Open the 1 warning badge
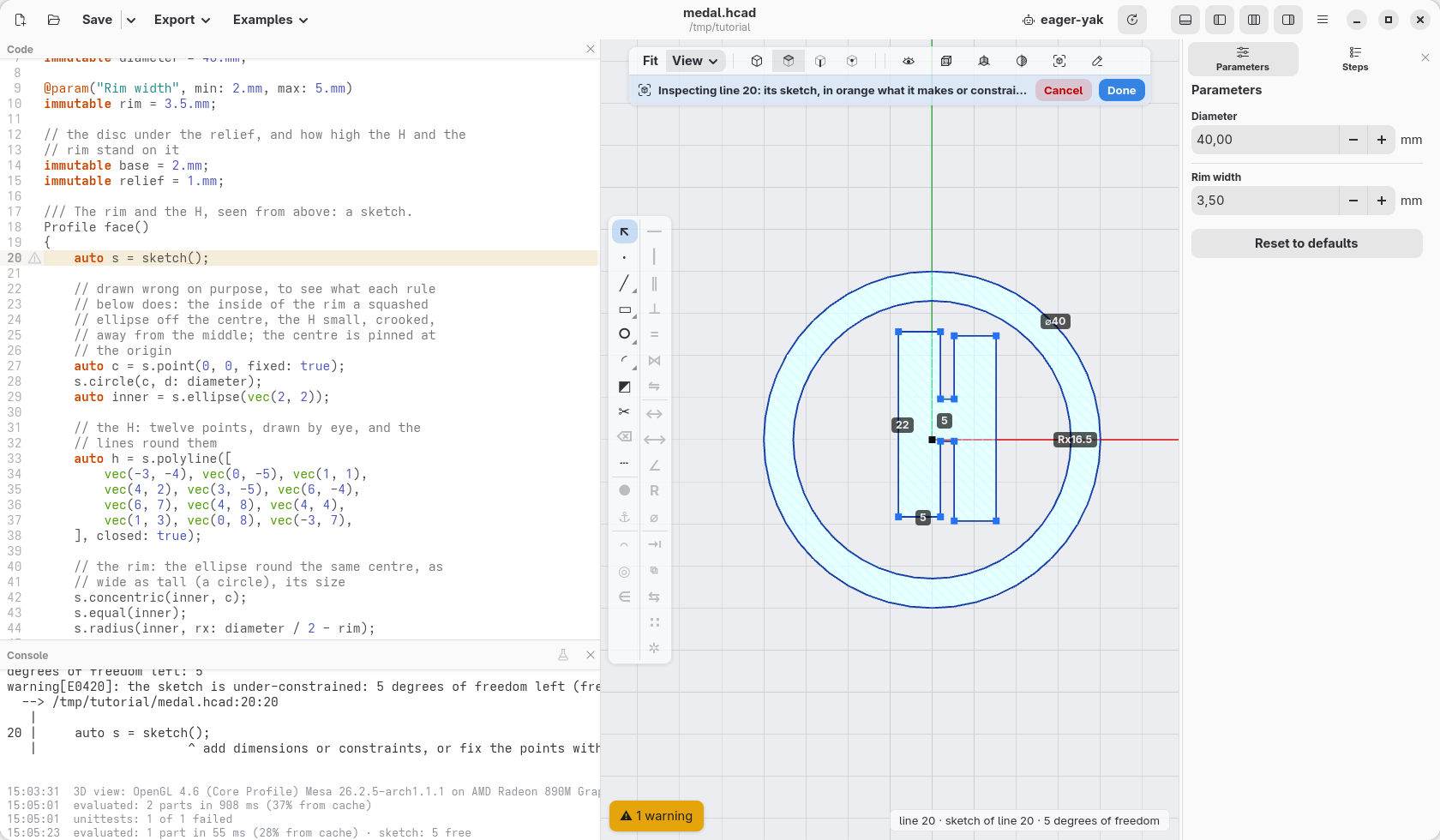The image size is (1440, 840). click(x=657, y=816)
